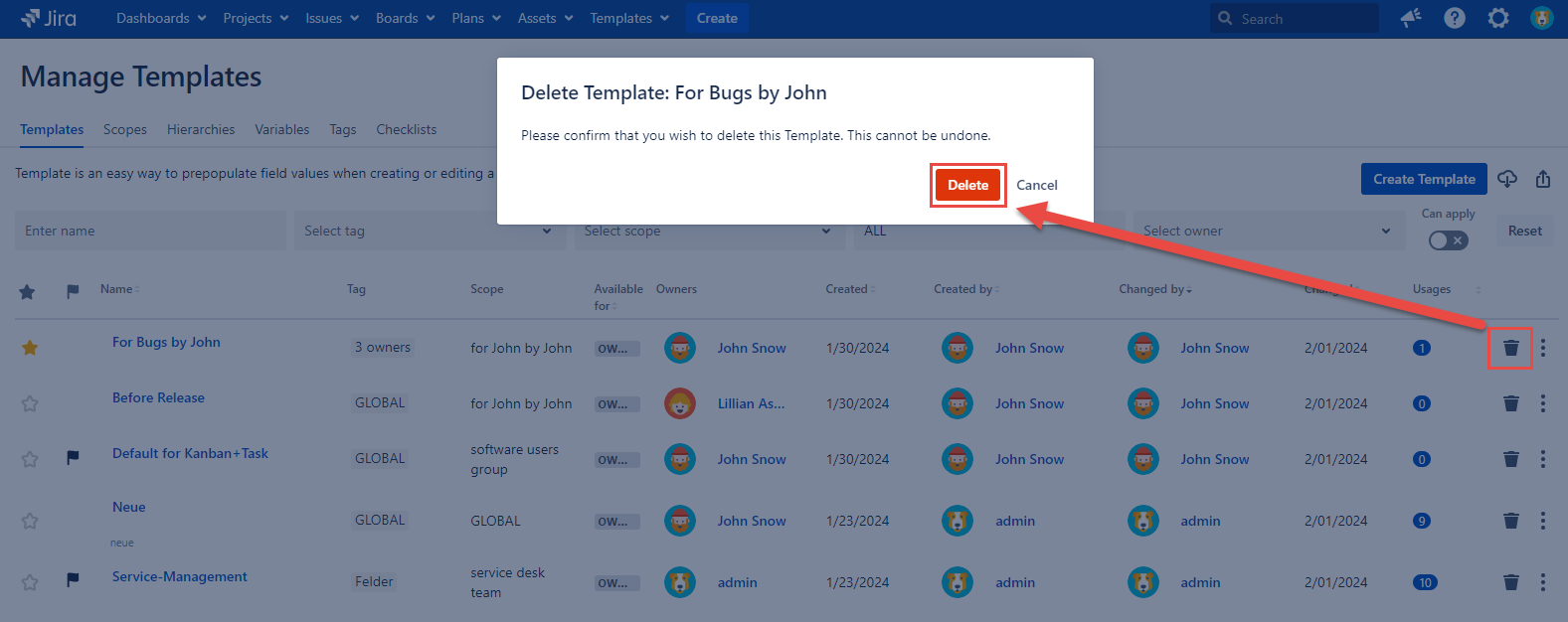The image size is (1568, 622).
Task: Click the cloud download import icon
Action: click(x=1507, y=179)
